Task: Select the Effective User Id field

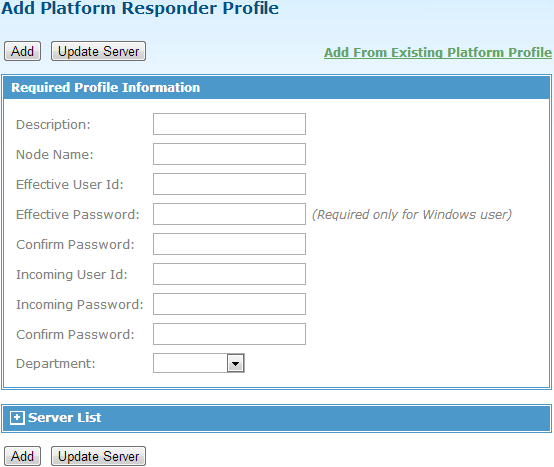Action: (x=229, y=184)
